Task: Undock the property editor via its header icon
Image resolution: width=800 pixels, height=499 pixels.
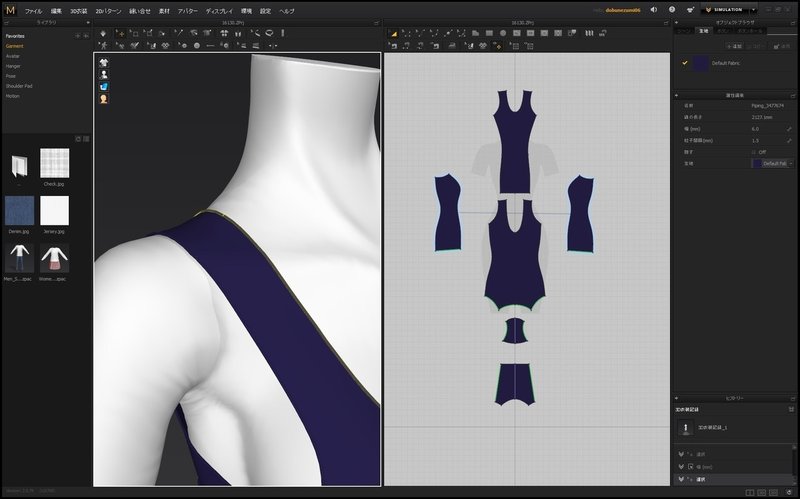Action: tap(793, 95)
